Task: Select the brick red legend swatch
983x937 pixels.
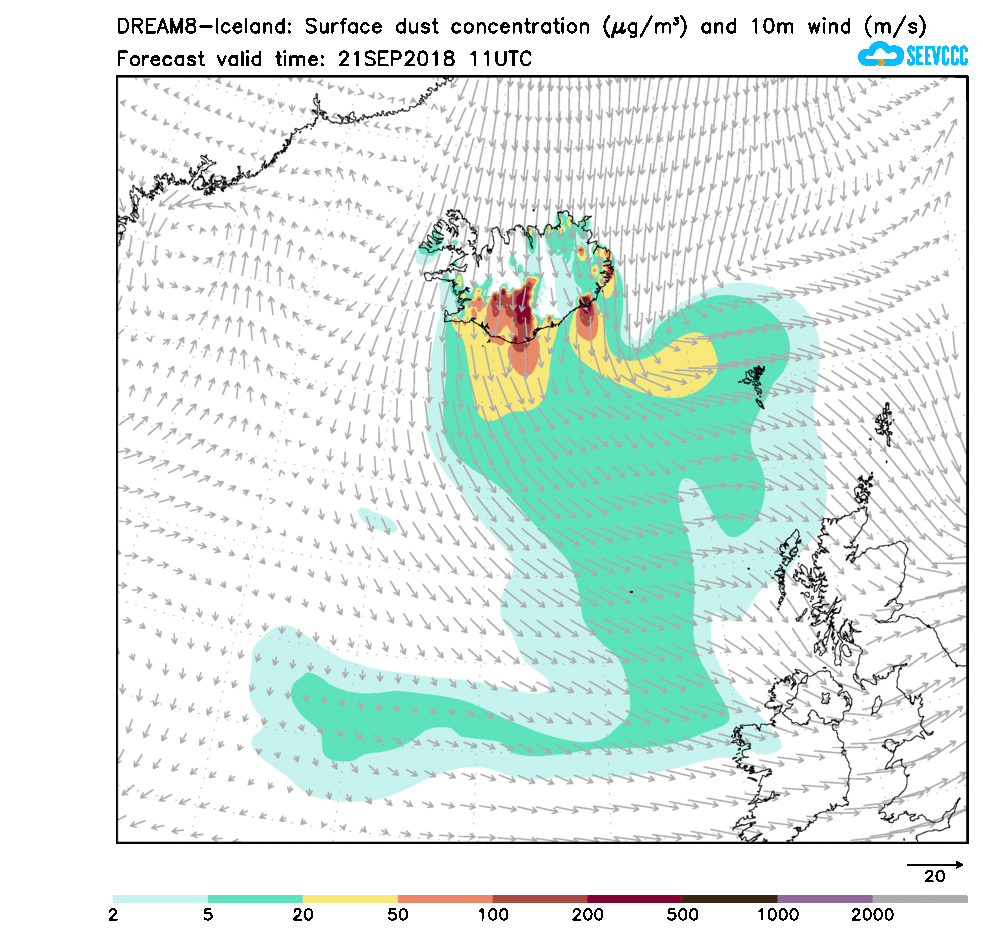Action: coord(540,899)
